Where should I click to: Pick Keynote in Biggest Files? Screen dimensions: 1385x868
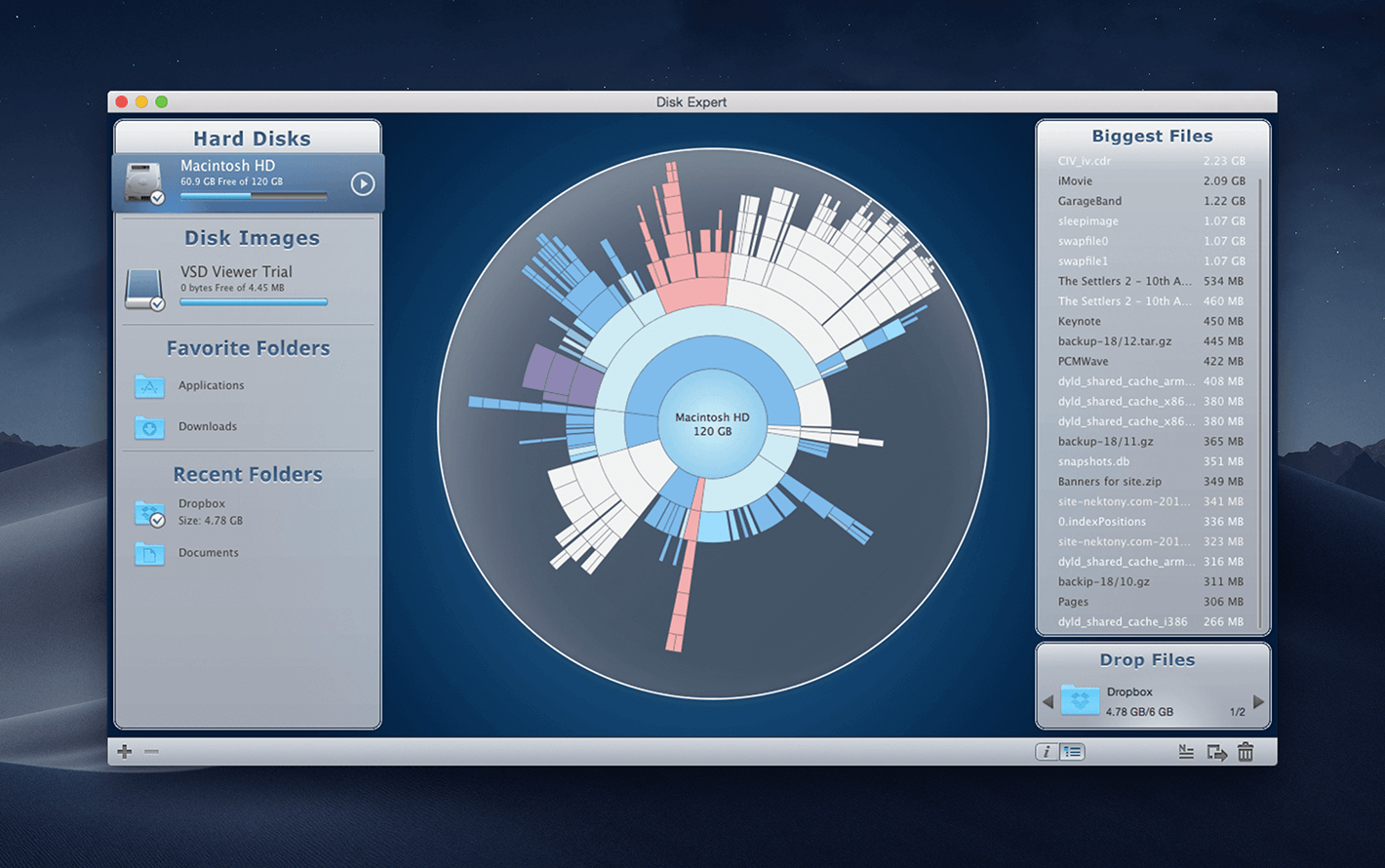[x=1151, y=321]
